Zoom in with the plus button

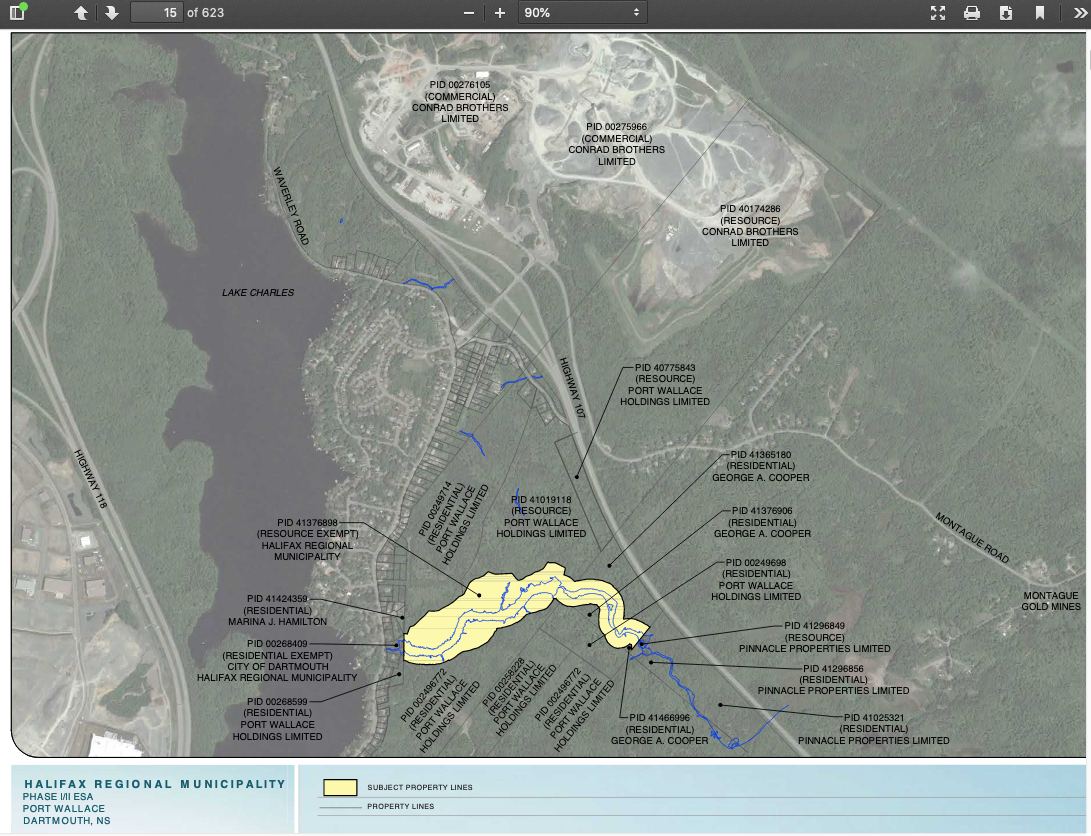[500, 13]
